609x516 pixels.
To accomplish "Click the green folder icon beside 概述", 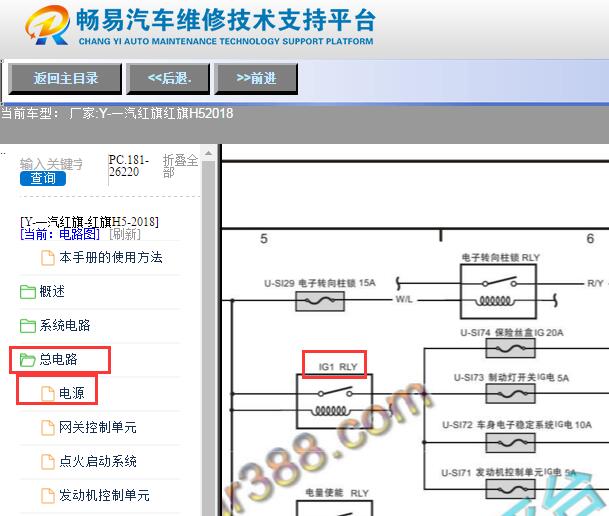I will 28,292.
